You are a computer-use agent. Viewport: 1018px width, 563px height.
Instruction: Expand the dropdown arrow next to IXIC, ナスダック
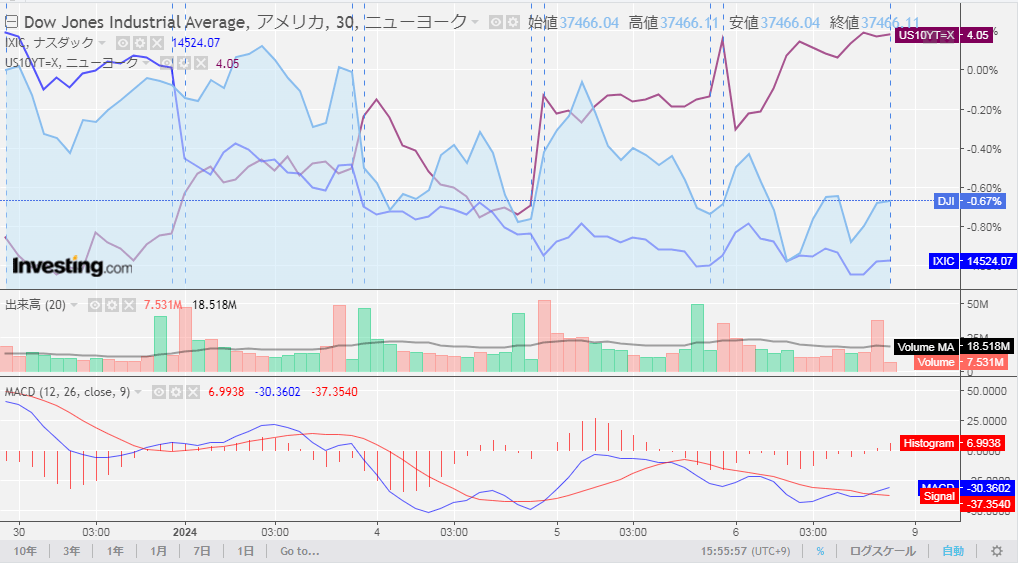[x=103, y=43]
